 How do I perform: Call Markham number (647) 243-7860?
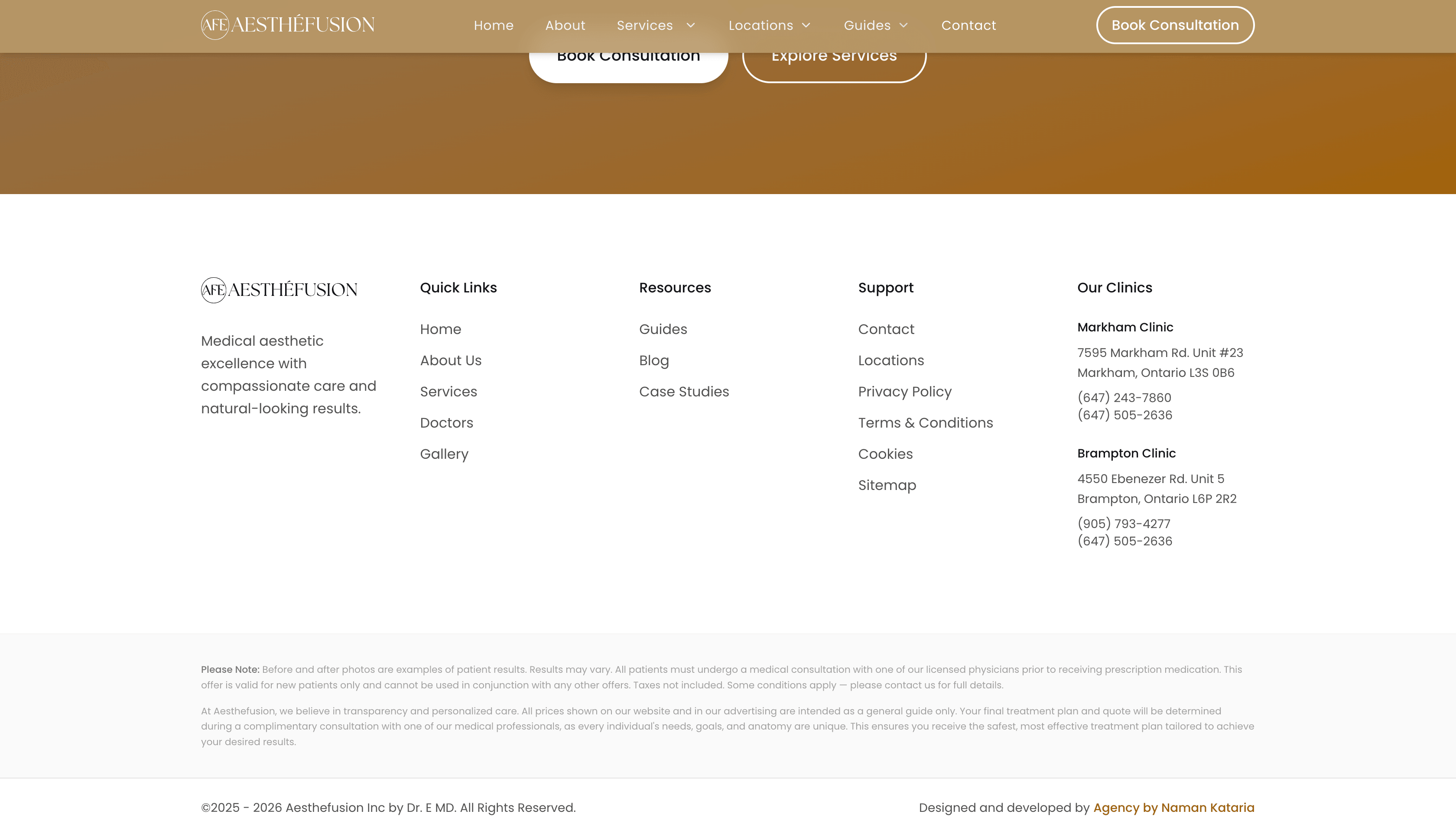pyautogui.click(x=1124, y=398)
